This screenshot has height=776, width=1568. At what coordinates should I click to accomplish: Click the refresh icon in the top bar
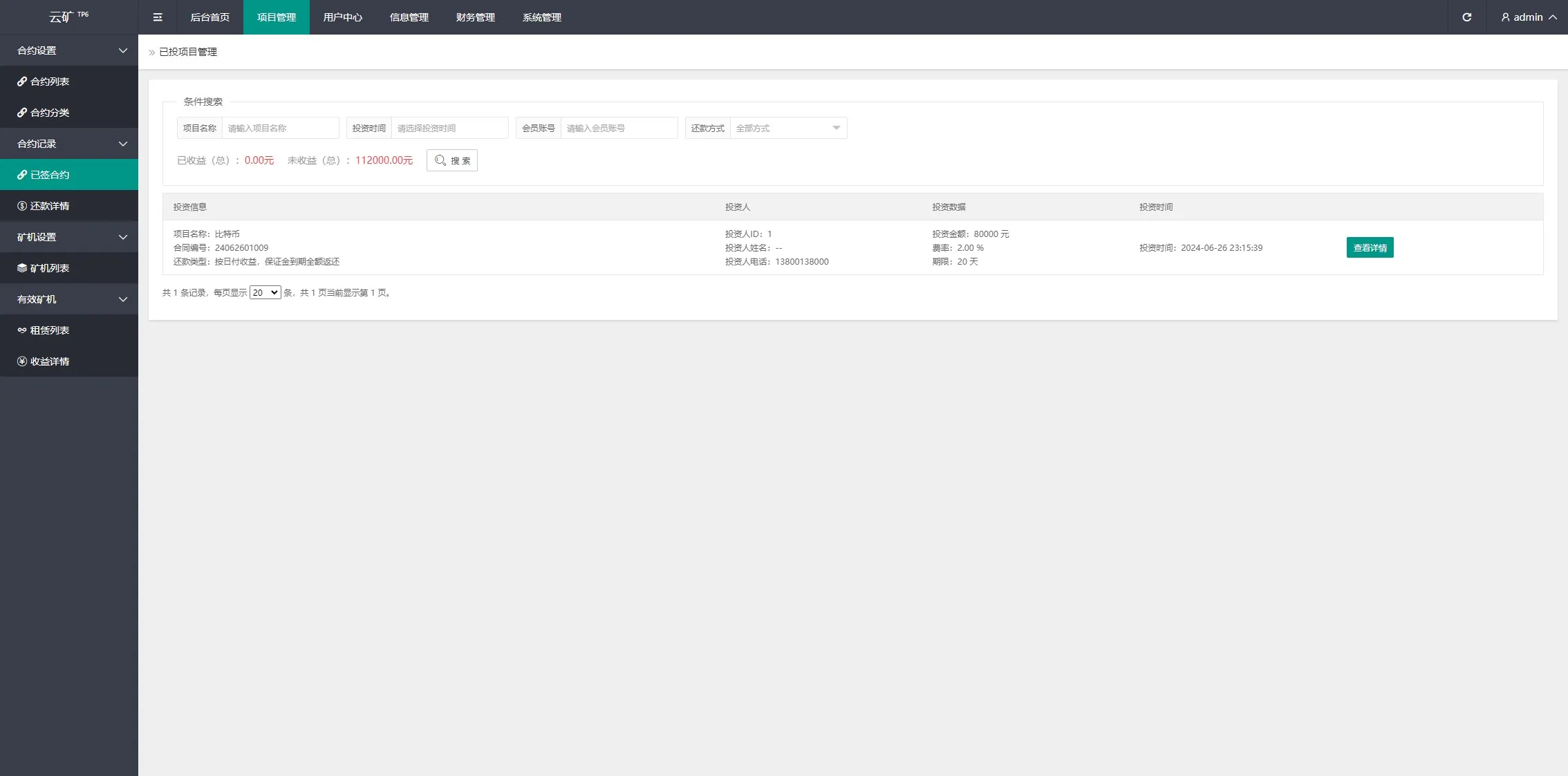[1466, 17]
